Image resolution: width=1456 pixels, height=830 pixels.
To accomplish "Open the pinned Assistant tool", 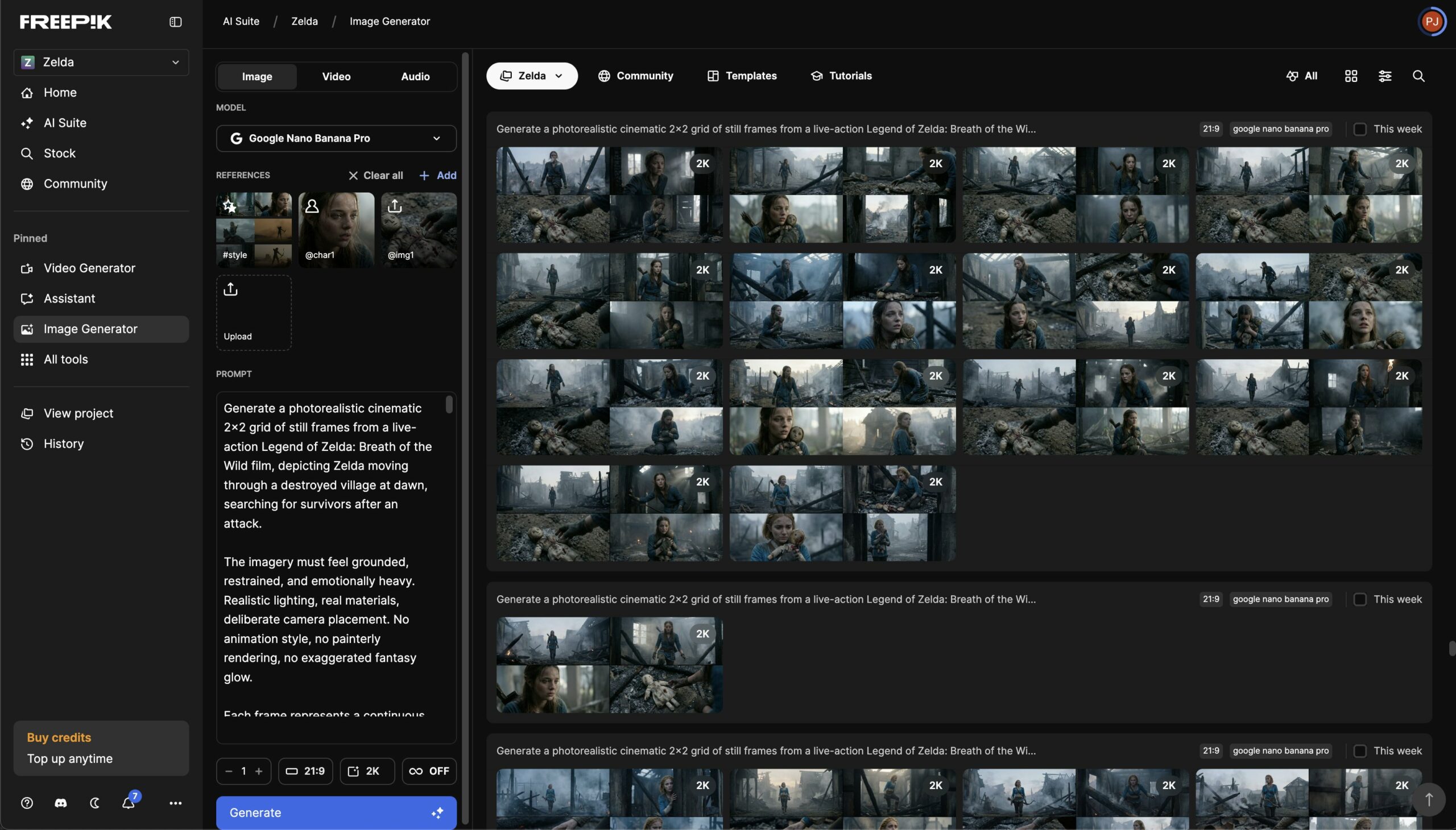I will pyautogui.click(x=101, y=298).
